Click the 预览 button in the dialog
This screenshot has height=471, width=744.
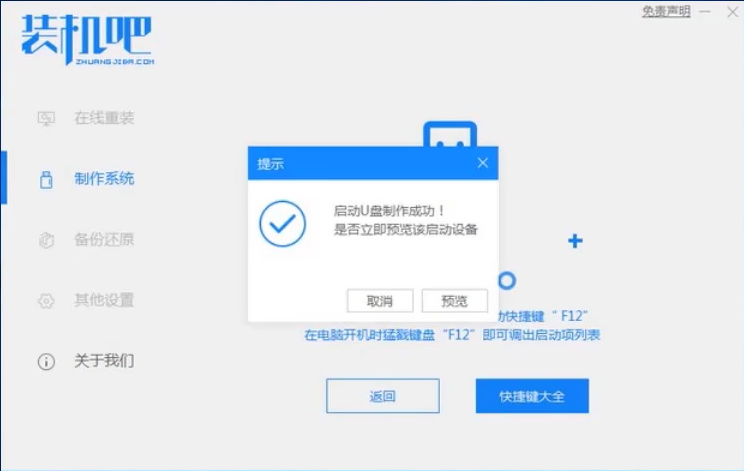[x=455, y=301]
